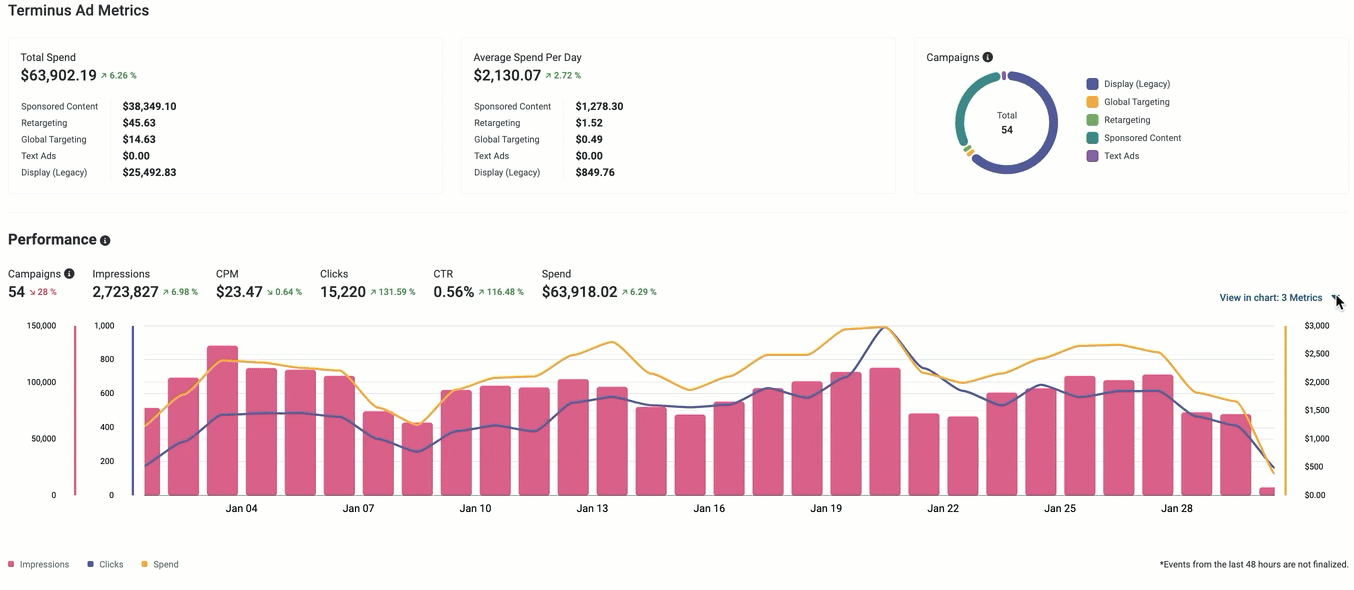The image size is (1354, 590).
Task: Click the Jan 28 axis label on chart
Action: [1176, 509]
